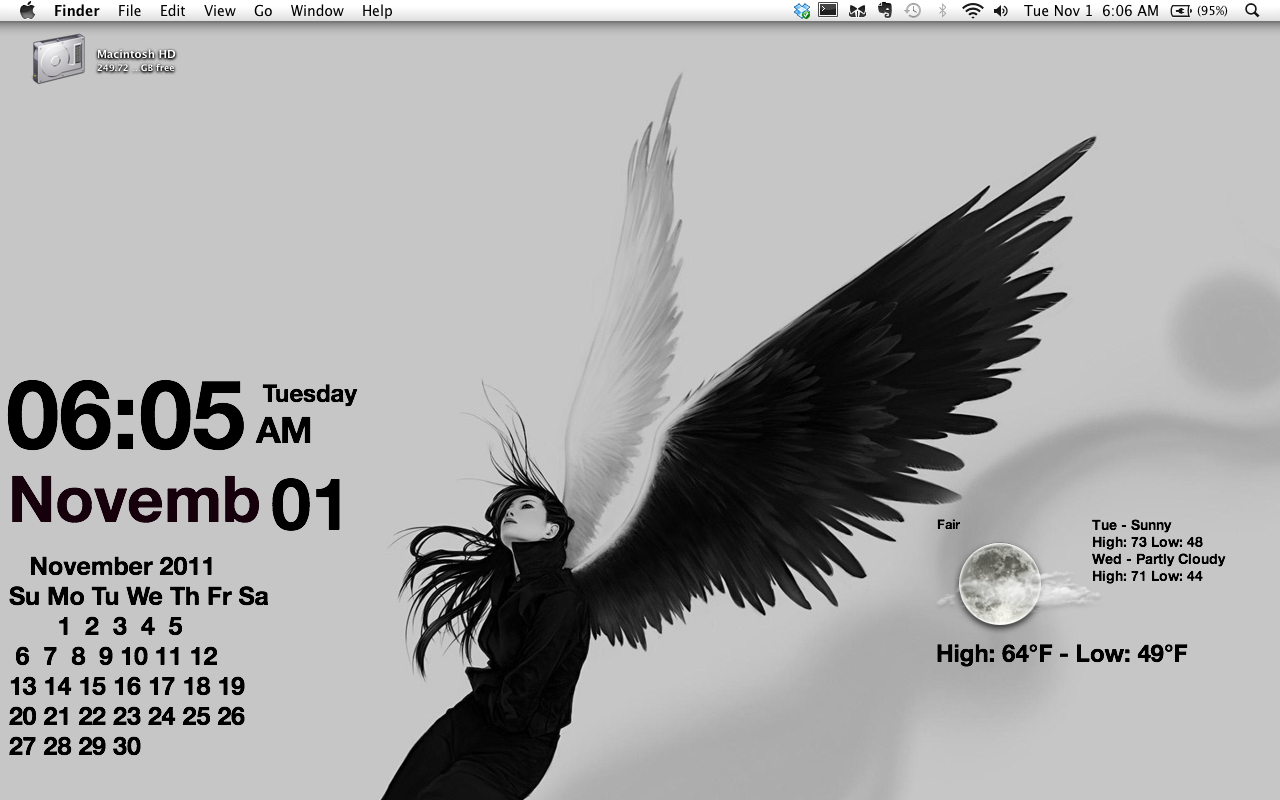Image resolution: width=1280 pixels, height=800 pixels.
Task: Open the File menu
Action: 129,11
